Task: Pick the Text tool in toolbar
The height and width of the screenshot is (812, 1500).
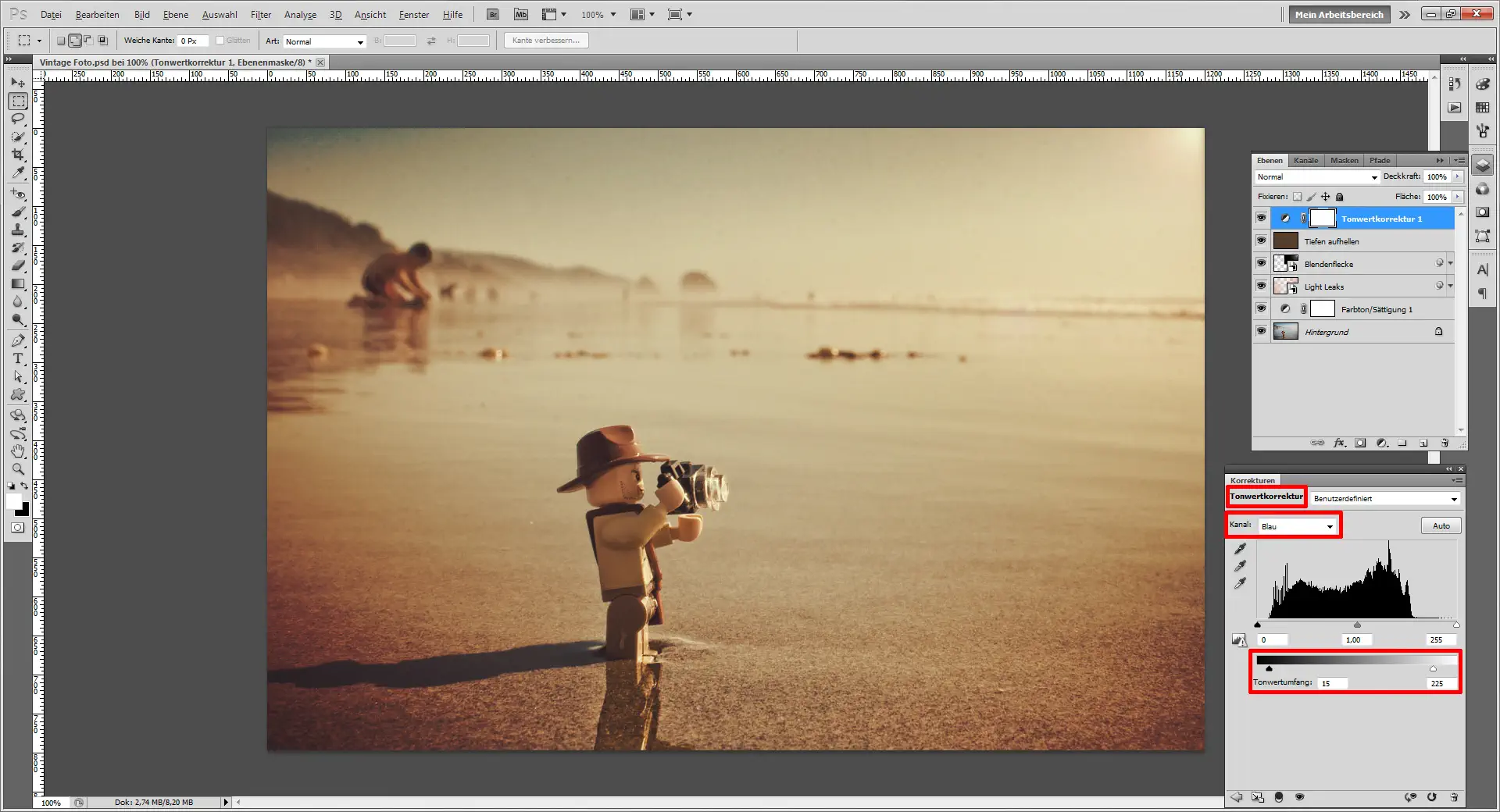Action: point(18,358)
